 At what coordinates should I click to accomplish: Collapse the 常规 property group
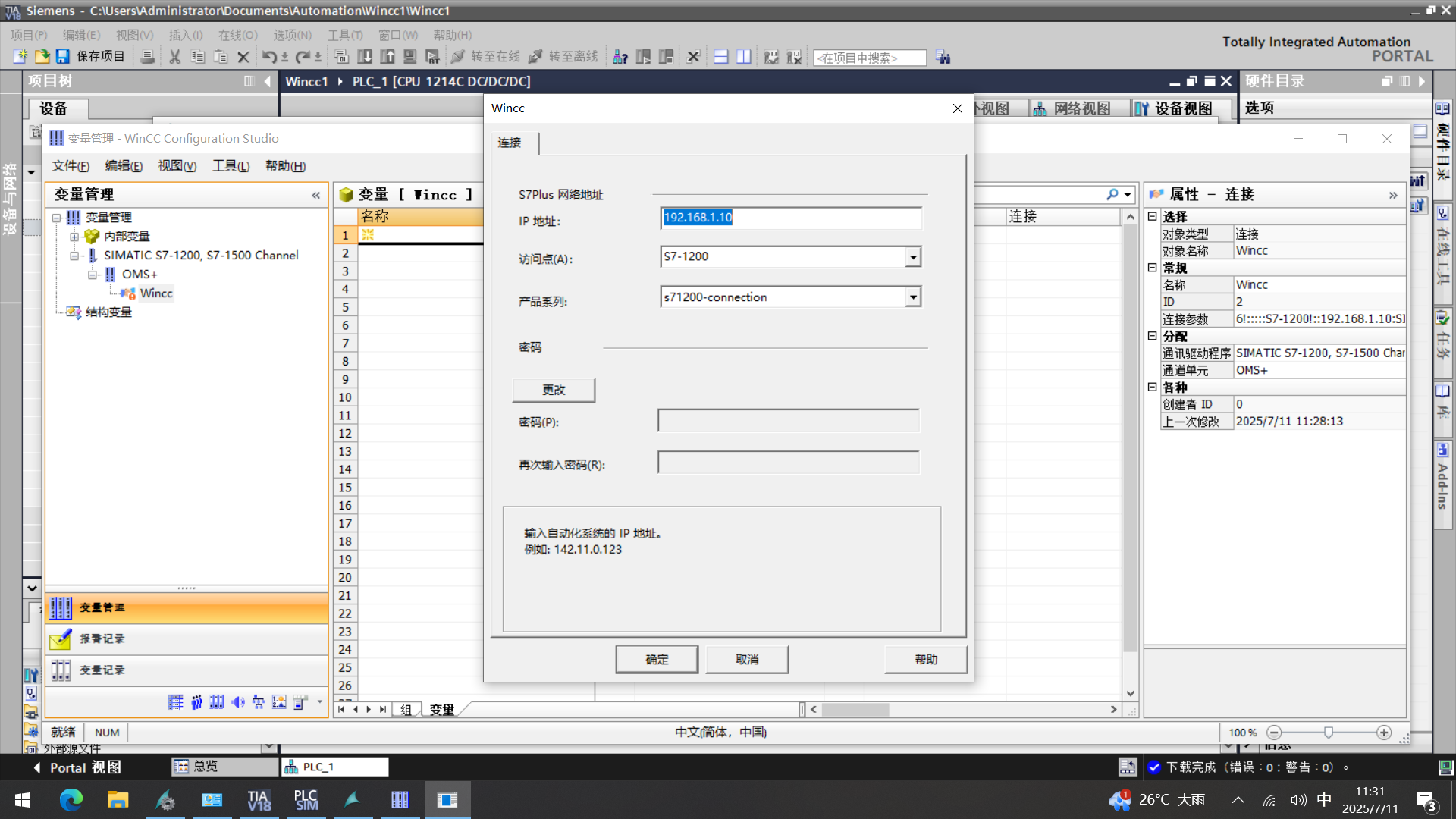pos(1153,268)
